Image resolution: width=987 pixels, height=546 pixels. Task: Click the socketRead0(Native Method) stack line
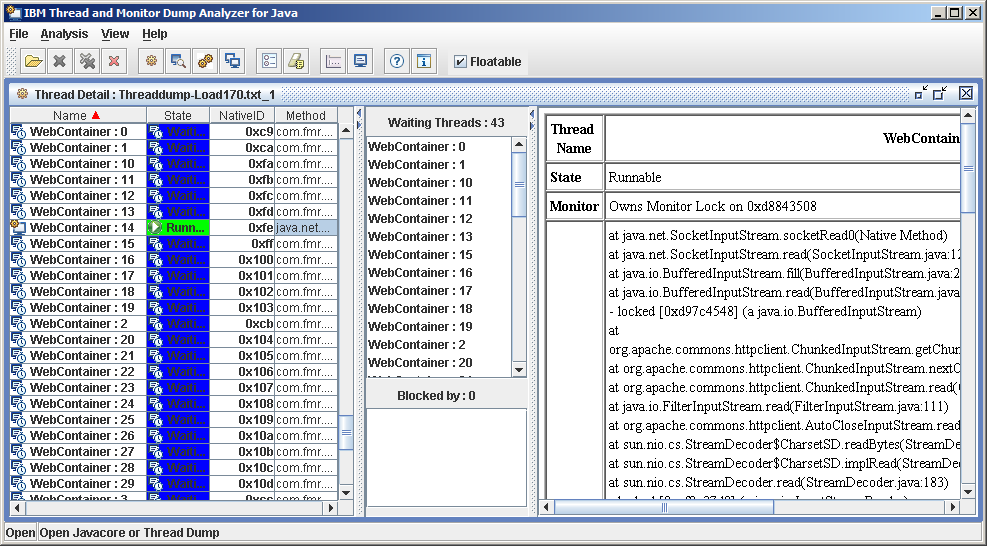coord(778,236)
